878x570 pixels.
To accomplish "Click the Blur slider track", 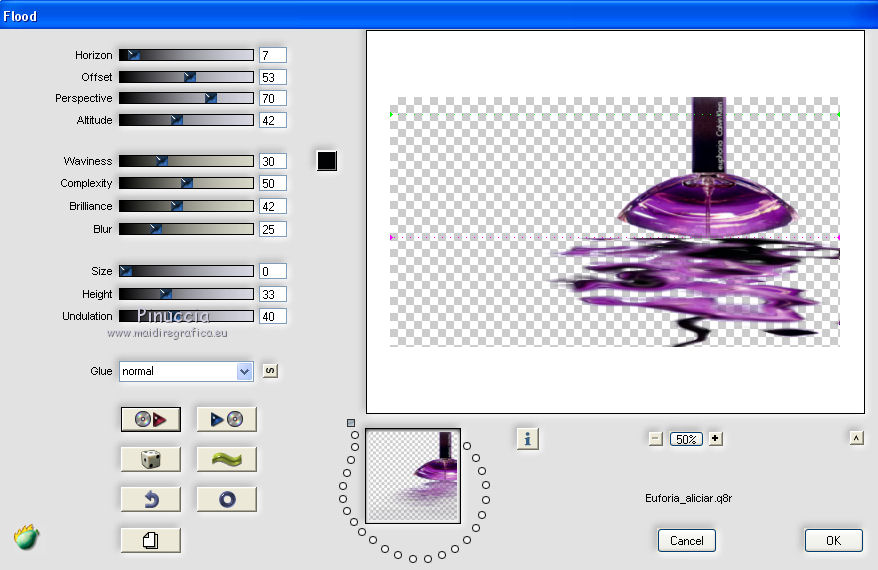I will point(186,229).
